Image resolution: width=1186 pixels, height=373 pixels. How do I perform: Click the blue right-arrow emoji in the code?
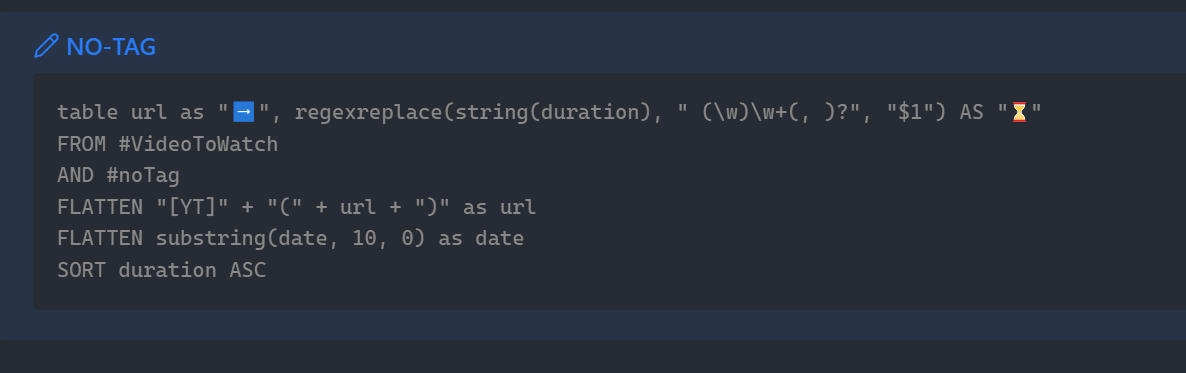pyautogui.click(x=244, y=112)
